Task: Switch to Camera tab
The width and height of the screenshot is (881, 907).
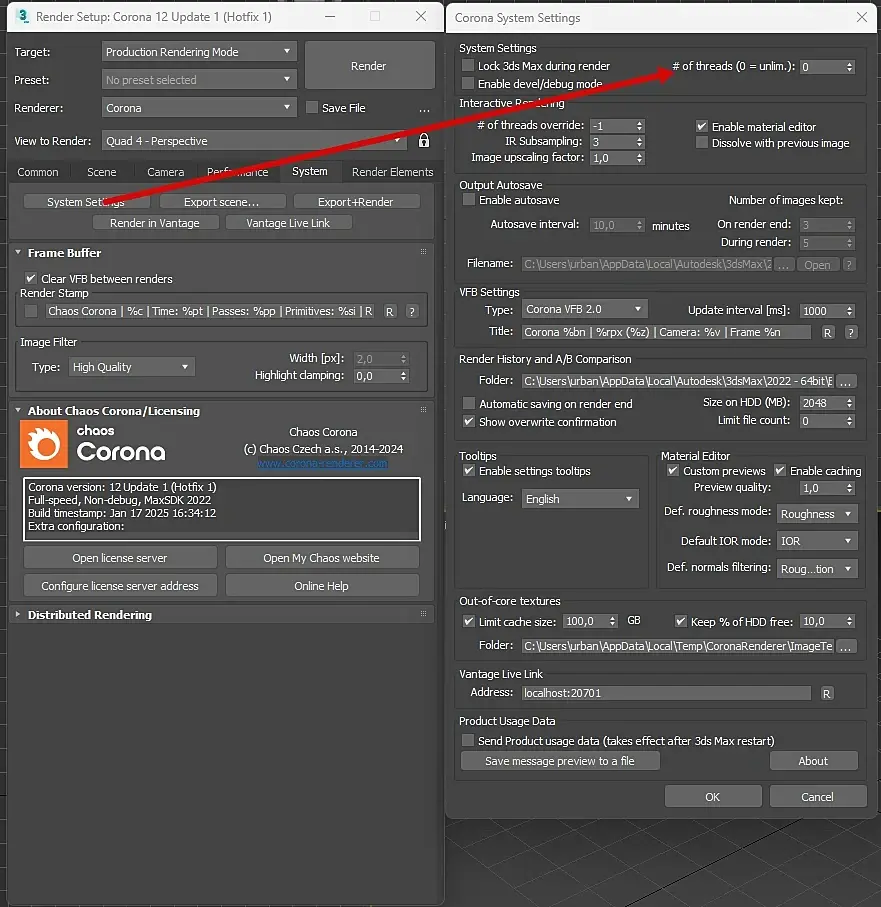Action: click(x=165, y=172)
